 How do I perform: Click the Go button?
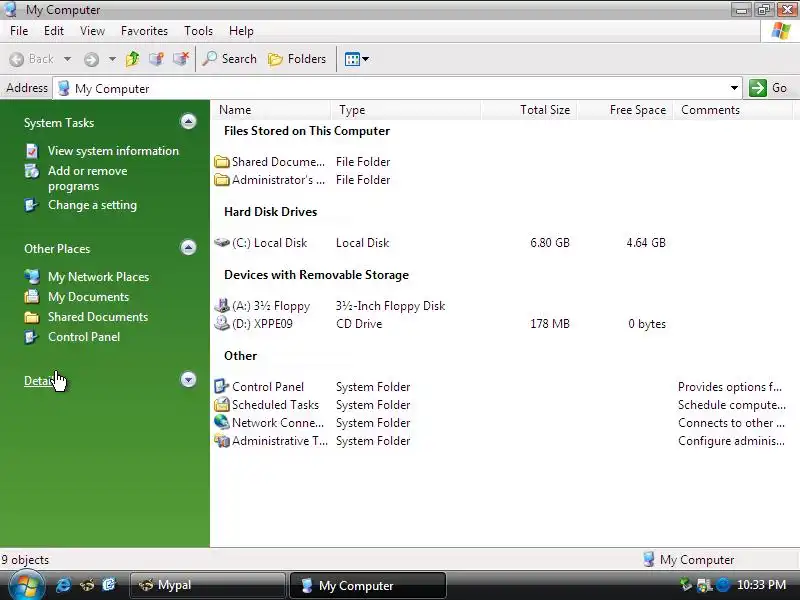(x=768, y=88)
